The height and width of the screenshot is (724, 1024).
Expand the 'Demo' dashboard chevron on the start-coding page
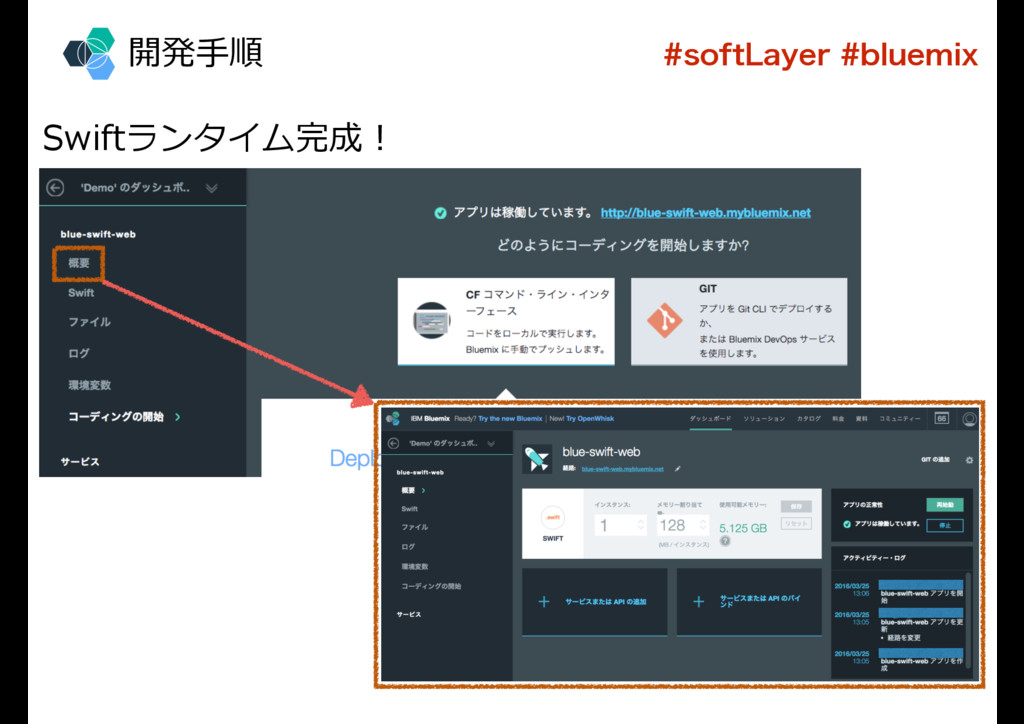(x=211, y=188)
